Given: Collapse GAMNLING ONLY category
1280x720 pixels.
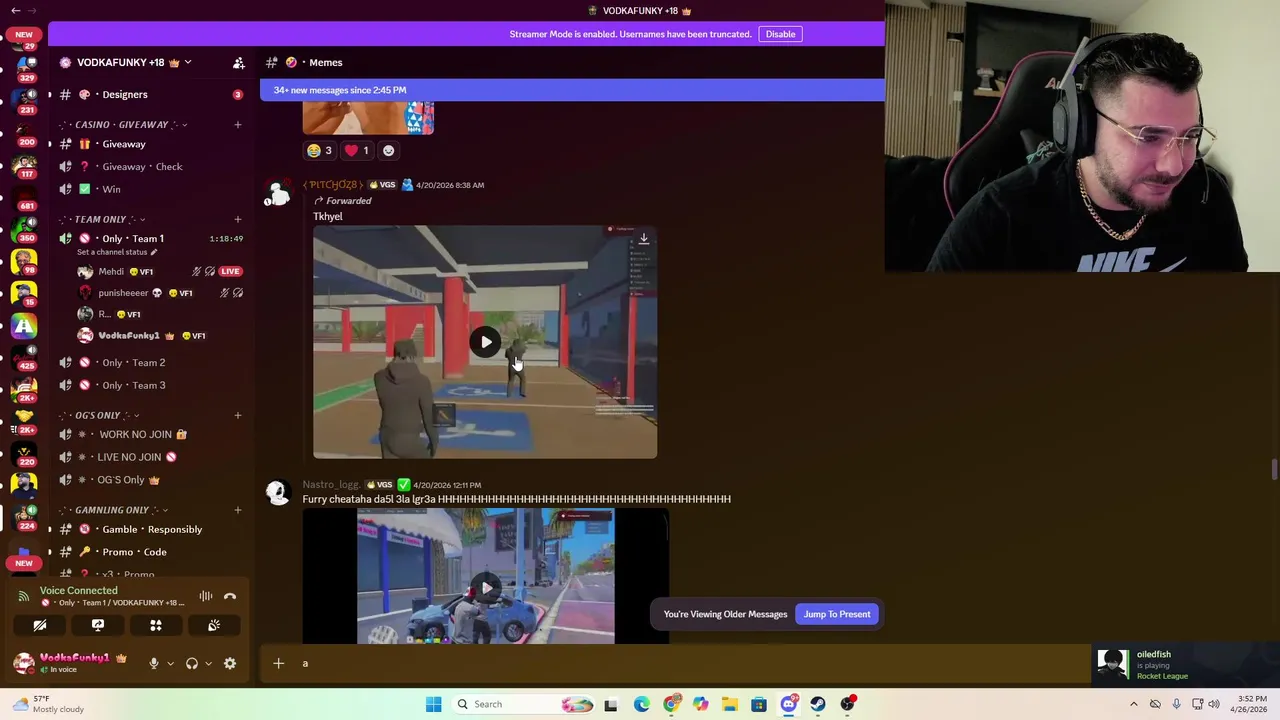Looking at the screenshot, I should pyautogui.click(x=110, y=510).
